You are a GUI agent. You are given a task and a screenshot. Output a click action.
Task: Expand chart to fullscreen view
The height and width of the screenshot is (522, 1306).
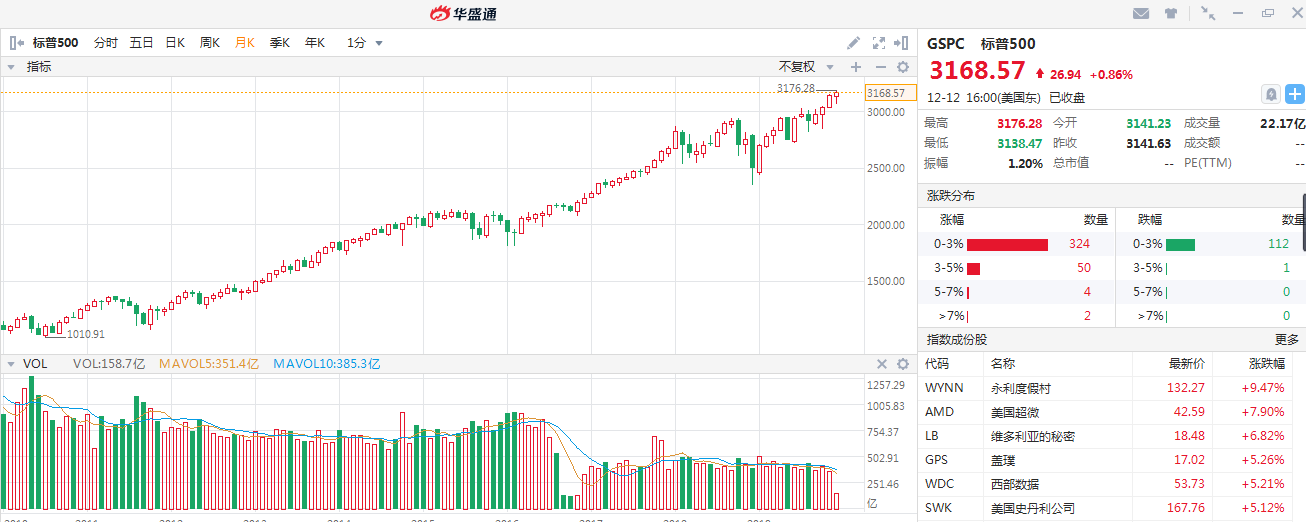click(x=879, y=43)
